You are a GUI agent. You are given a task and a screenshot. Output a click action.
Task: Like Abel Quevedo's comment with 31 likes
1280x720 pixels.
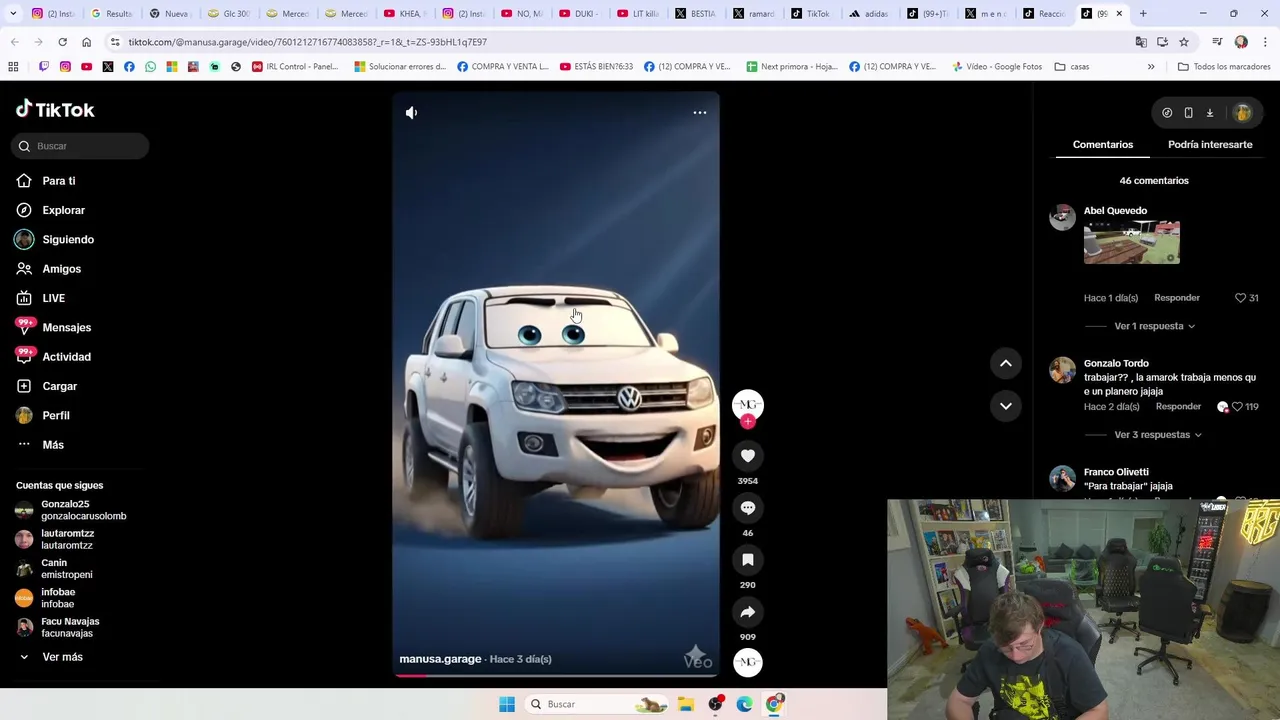1240,298
